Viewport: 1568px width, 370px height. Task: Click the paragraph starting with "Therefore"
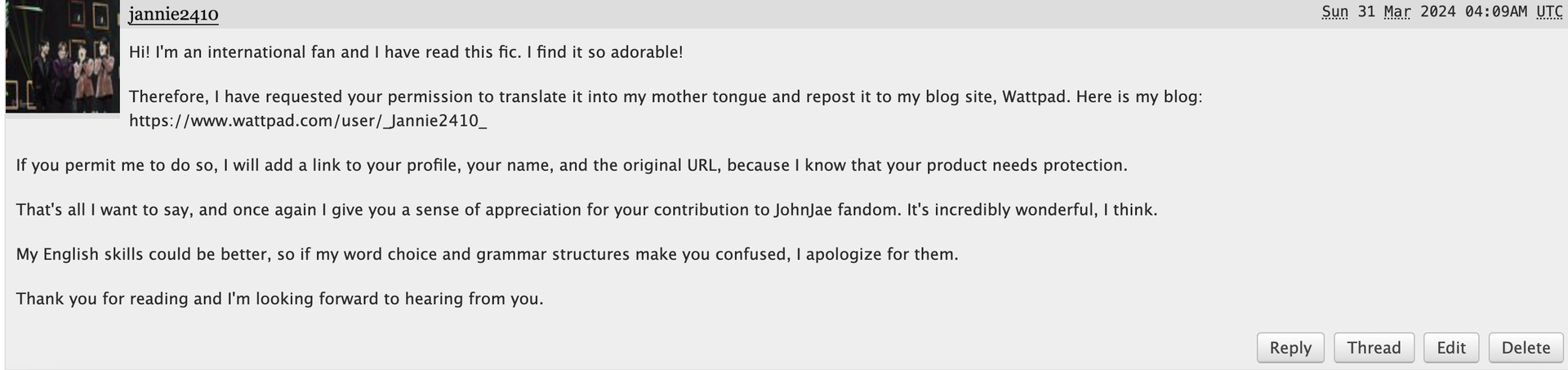coord(666,97)
